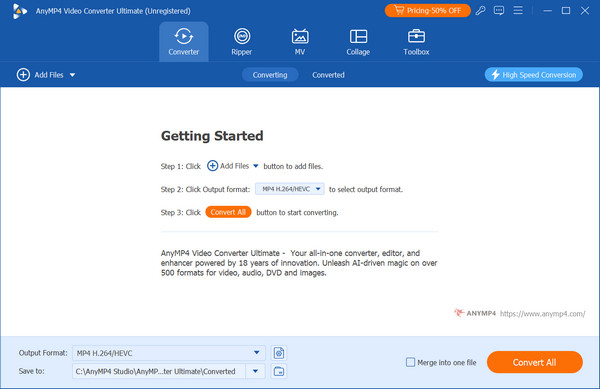Open output folder icon beside Save to

[x=279, y=371]
